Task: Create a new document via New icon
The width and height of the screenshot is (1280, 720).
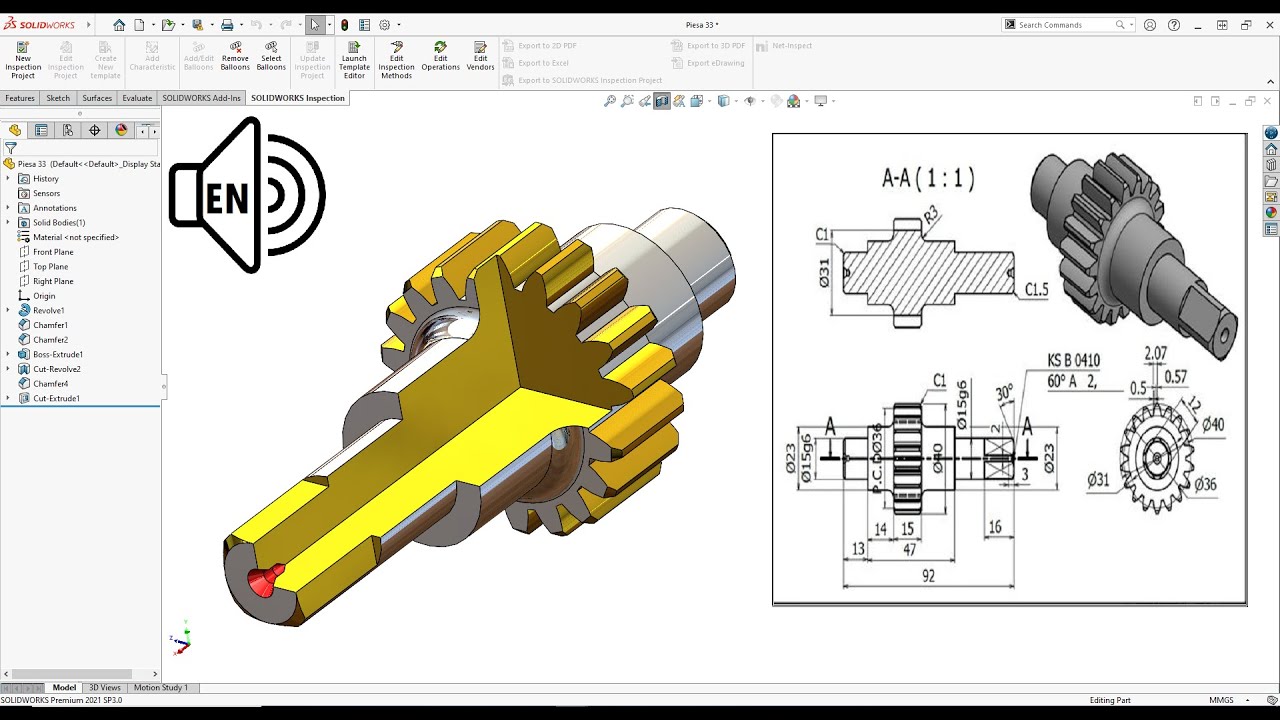Action: click(x=139, y=25)
